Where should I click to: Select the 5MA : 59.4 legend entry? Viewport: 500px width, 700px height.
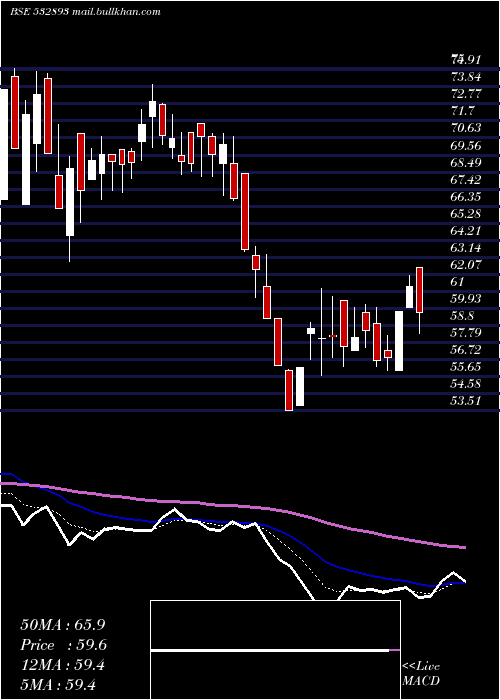(x=58, y=684)
